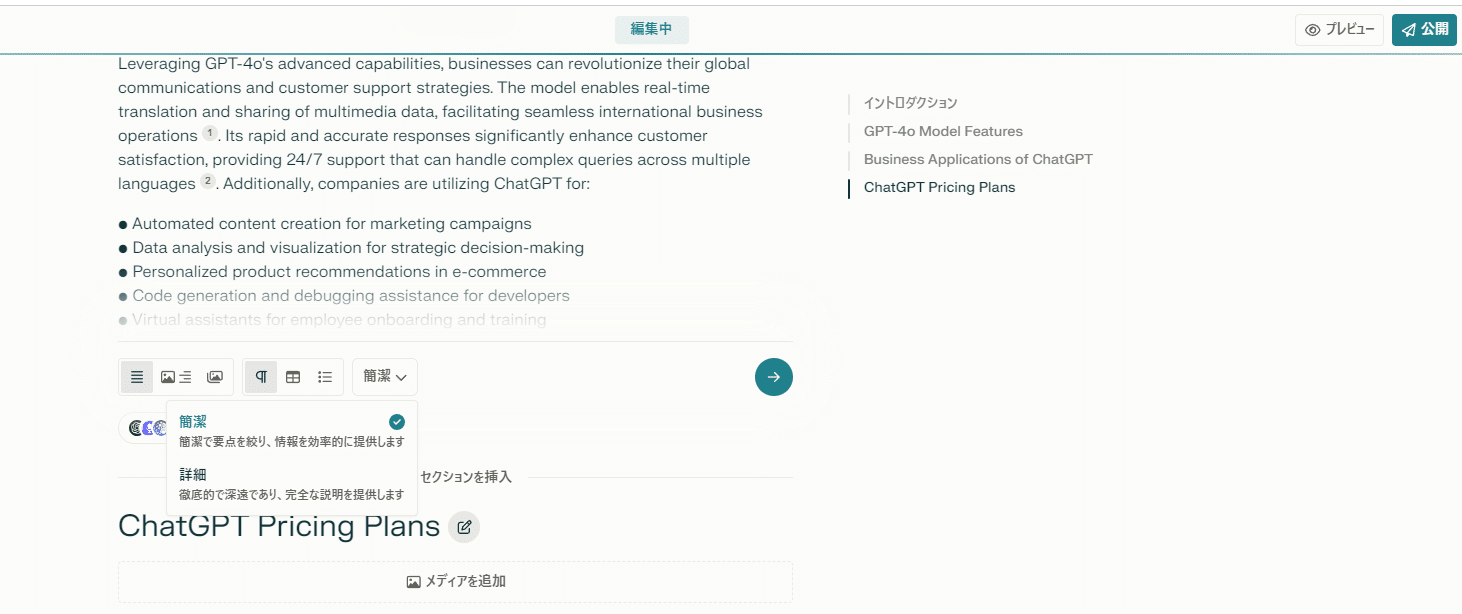
Task: Pick the image gallery layout icon
Action: [214, 377]
